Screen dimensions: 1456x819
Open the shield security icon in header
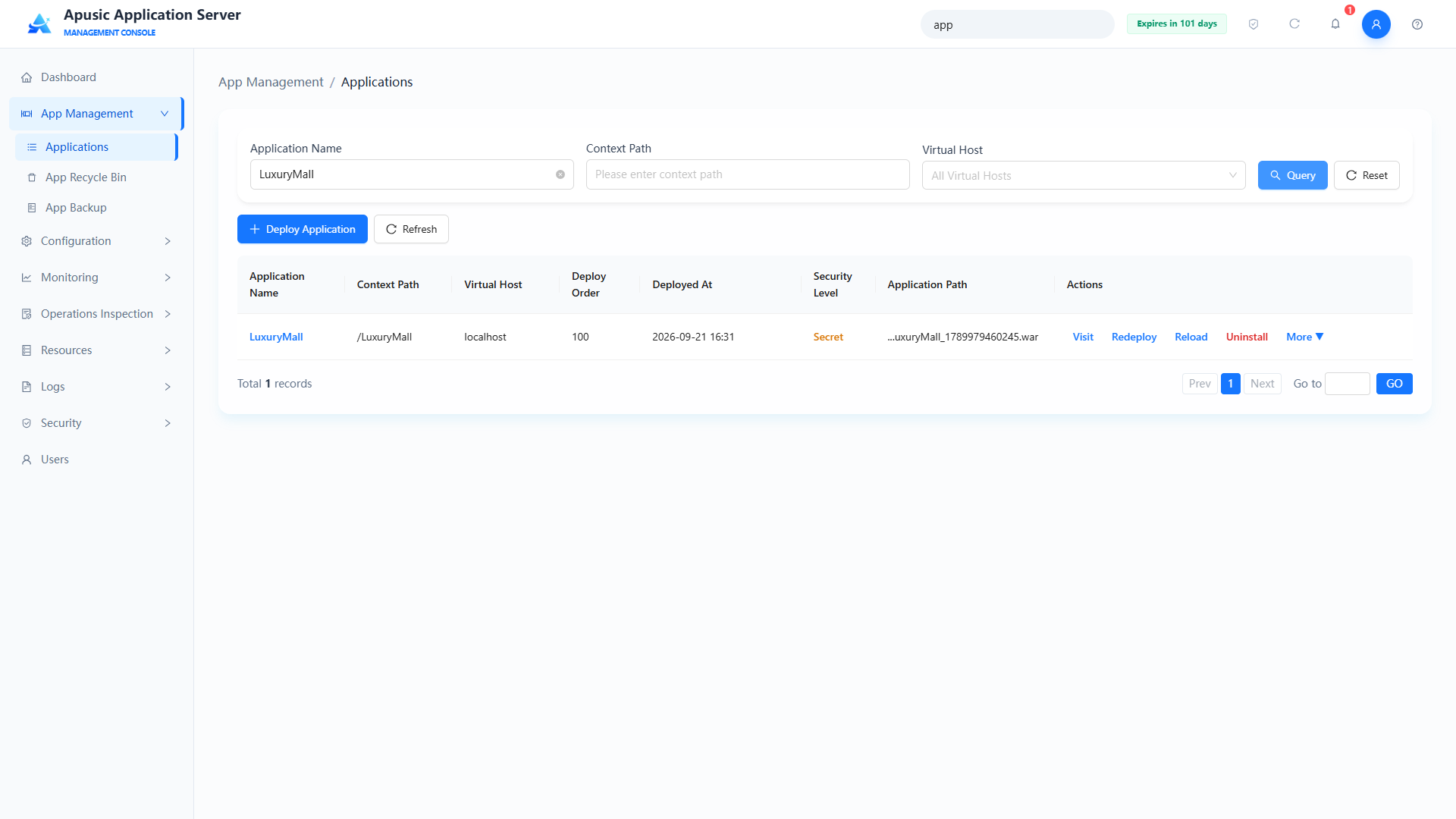(1254, 24)
